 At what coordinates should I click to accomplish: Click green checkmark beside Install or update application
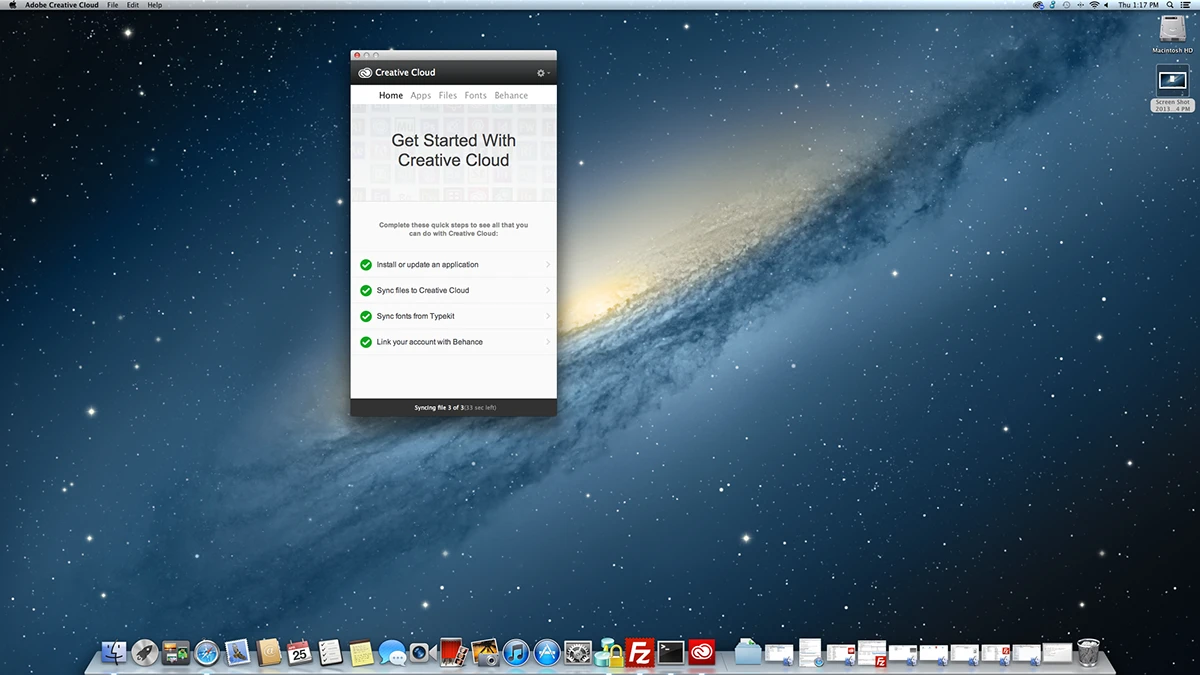(x=366, y=265)
